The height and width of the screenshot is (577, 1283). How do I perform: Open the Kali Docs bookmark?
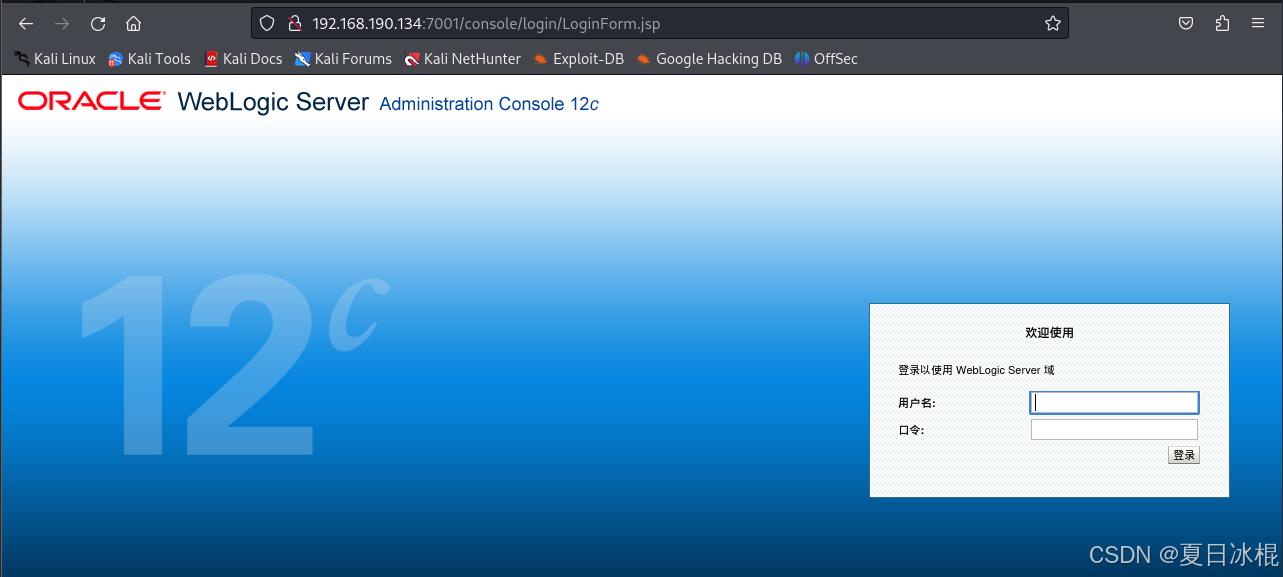(243, 59)
